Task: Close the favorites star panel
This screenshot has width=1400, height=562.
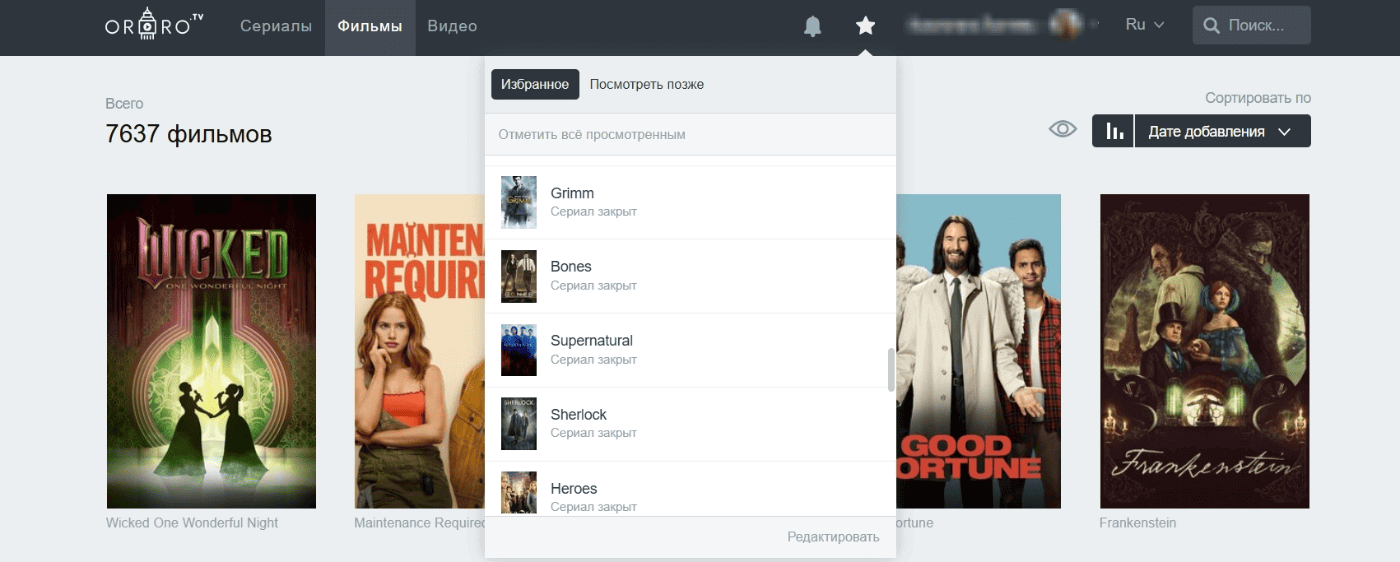Action: (866, 26)
